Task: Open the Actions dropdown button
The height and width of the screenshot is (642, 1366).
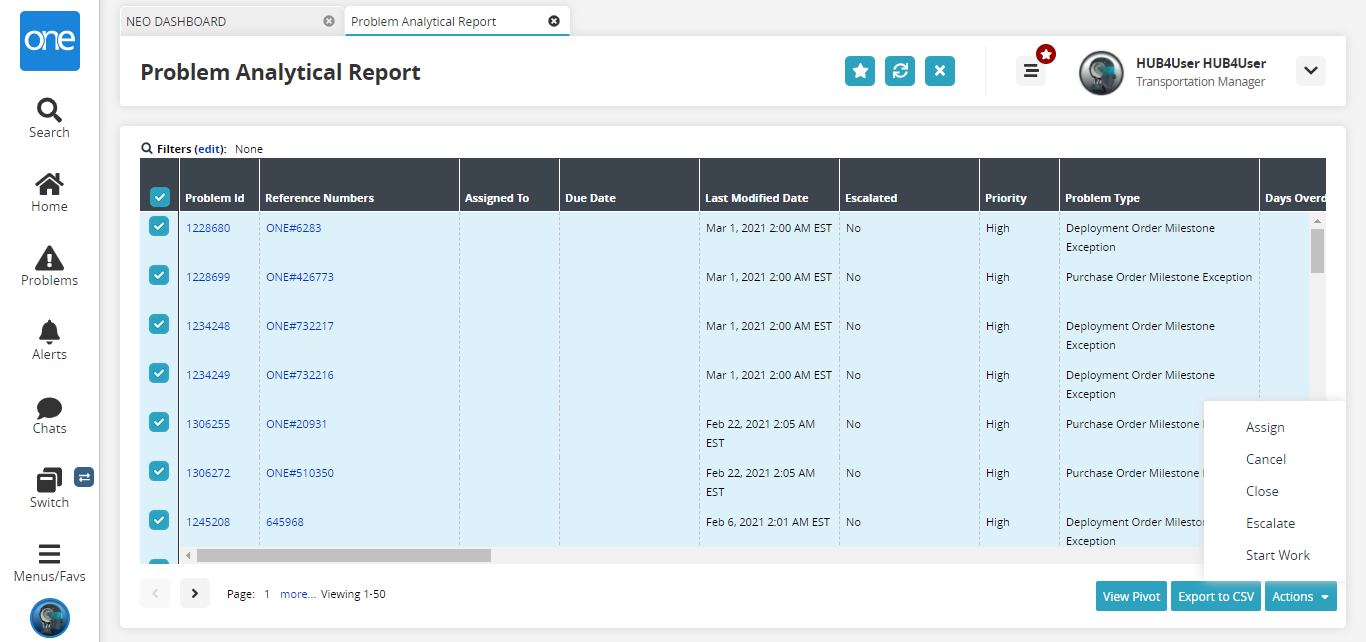Action: pyautogui.click(x=1300, y=596)
